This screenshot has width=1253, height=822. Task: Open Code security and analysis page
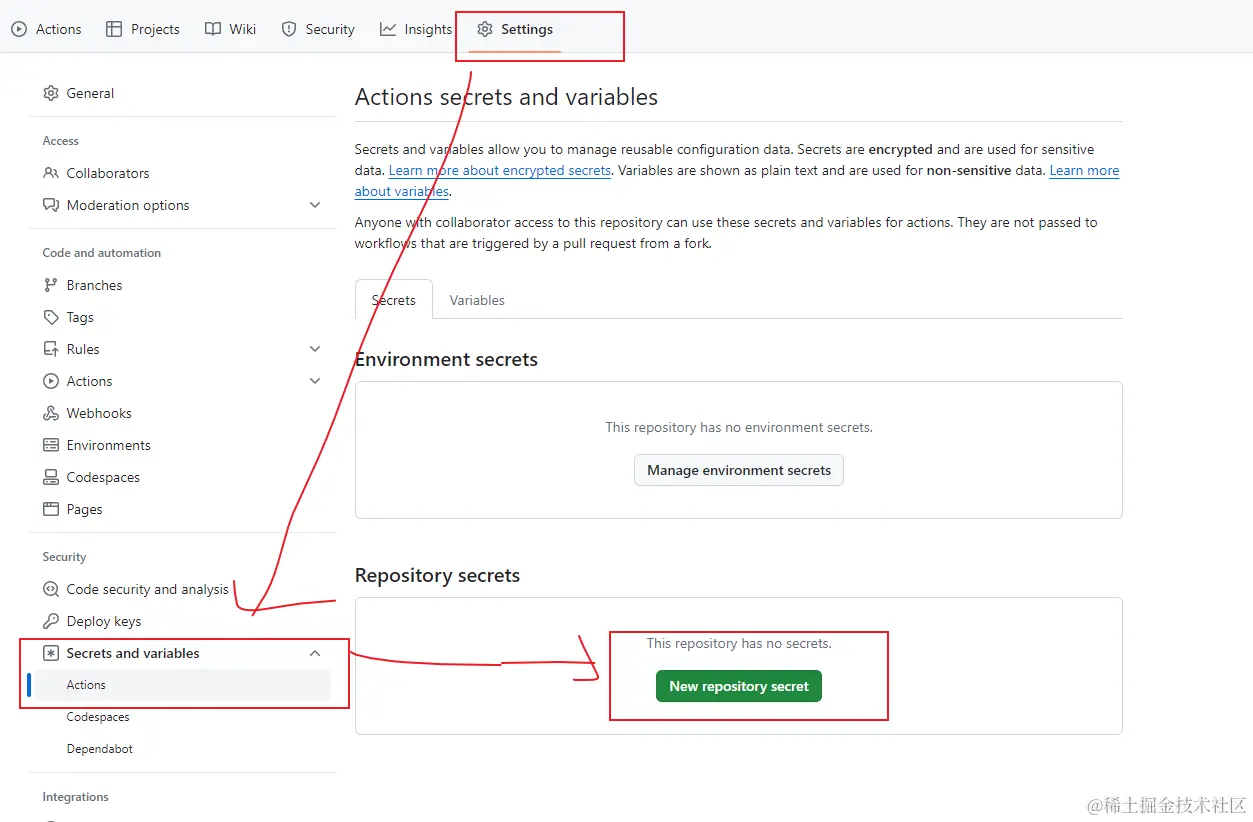147,589
